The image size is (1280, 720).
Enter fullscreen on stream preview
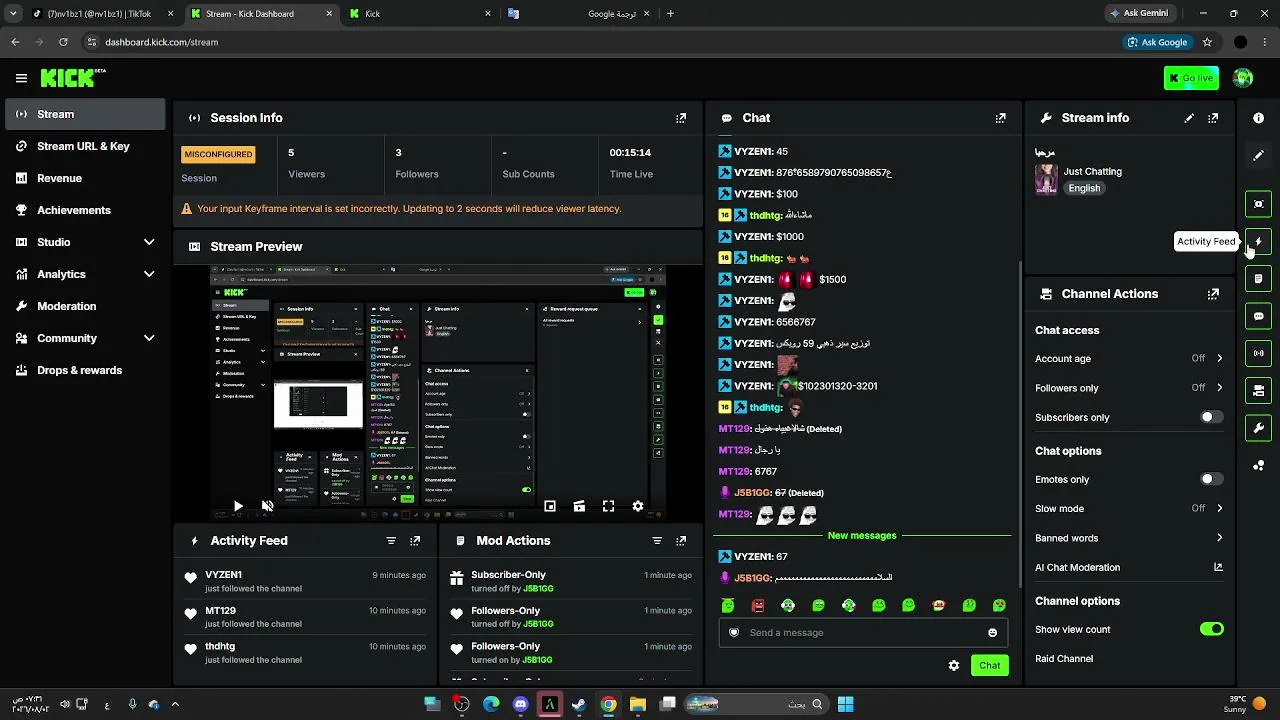click(x=608, y=506)
